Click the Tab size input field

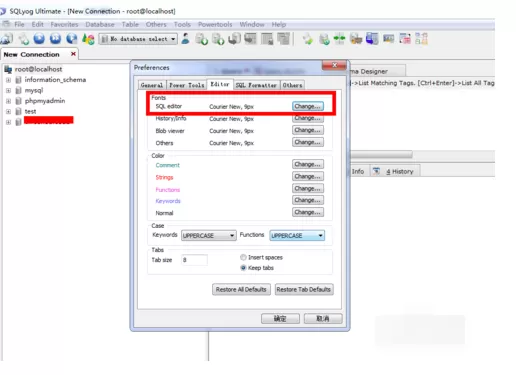(x=194, y=260)
